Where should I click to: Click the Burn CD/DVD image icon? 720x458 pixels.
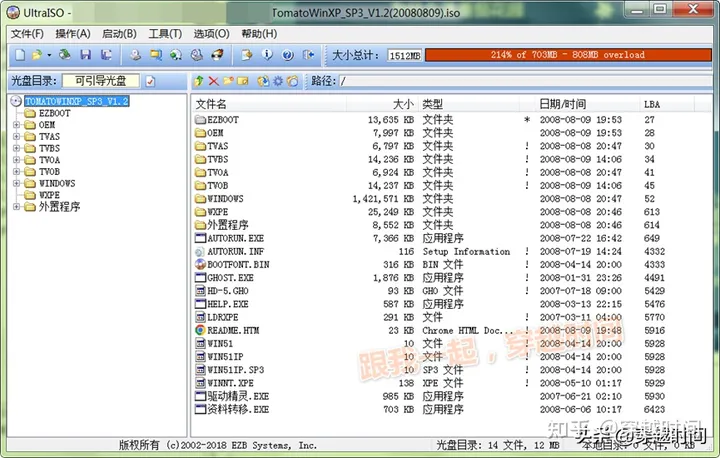(x=217, y=55)
